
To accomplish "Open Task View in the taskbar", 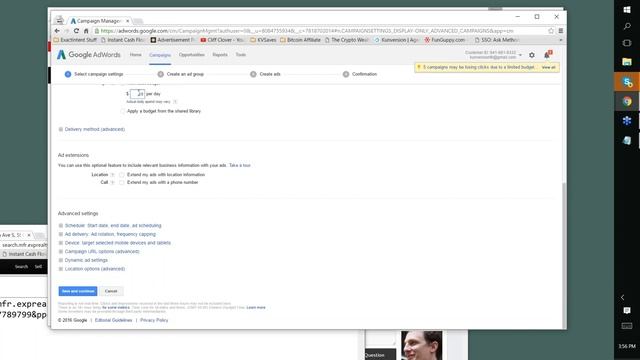I will (x=627, y=43).
